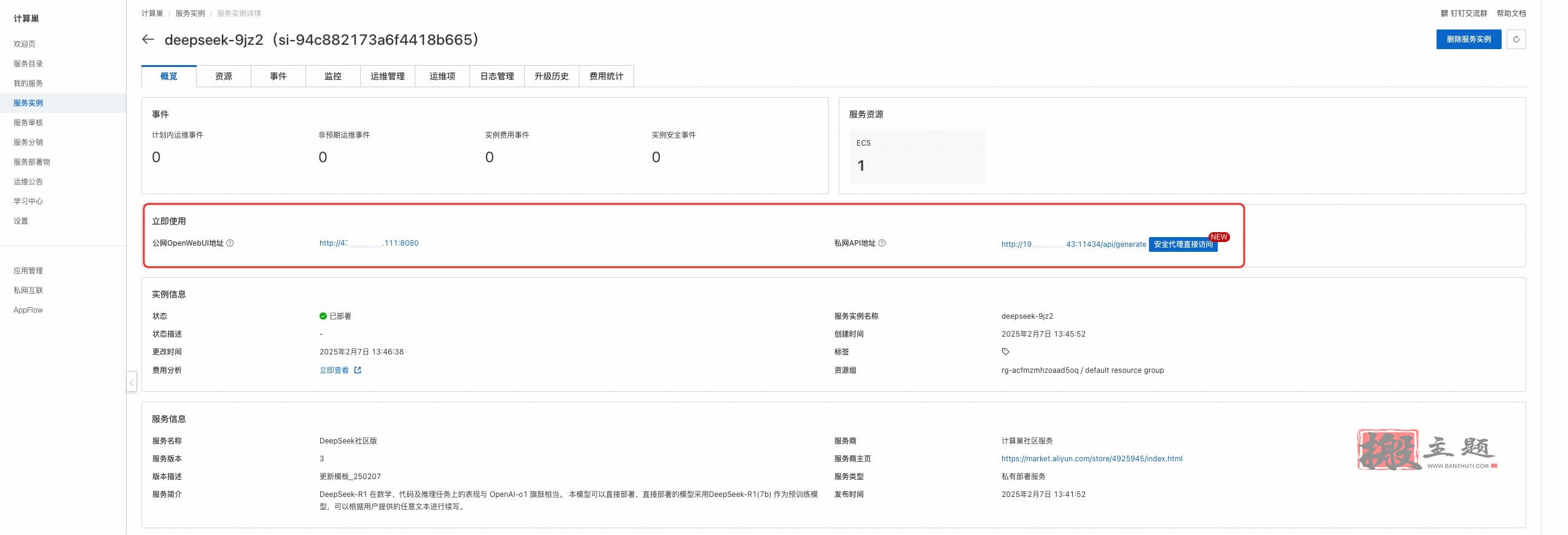Click the 已部署 status text
This screenshot has width=1568, height=535.
(x=340, y=316)
